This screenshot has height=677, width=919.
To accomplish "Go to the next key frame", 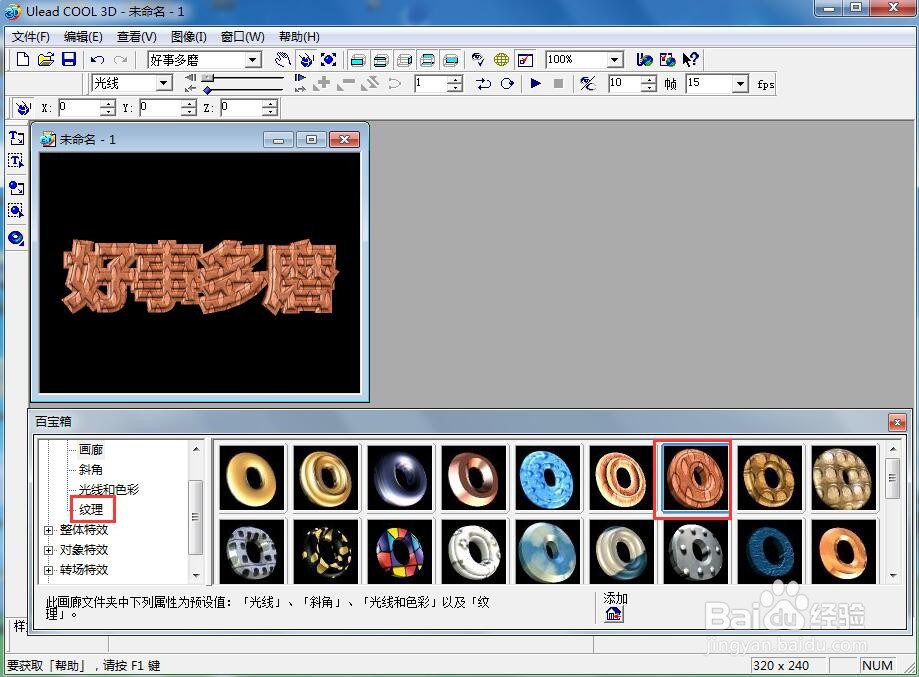I will tap(300, 88).
